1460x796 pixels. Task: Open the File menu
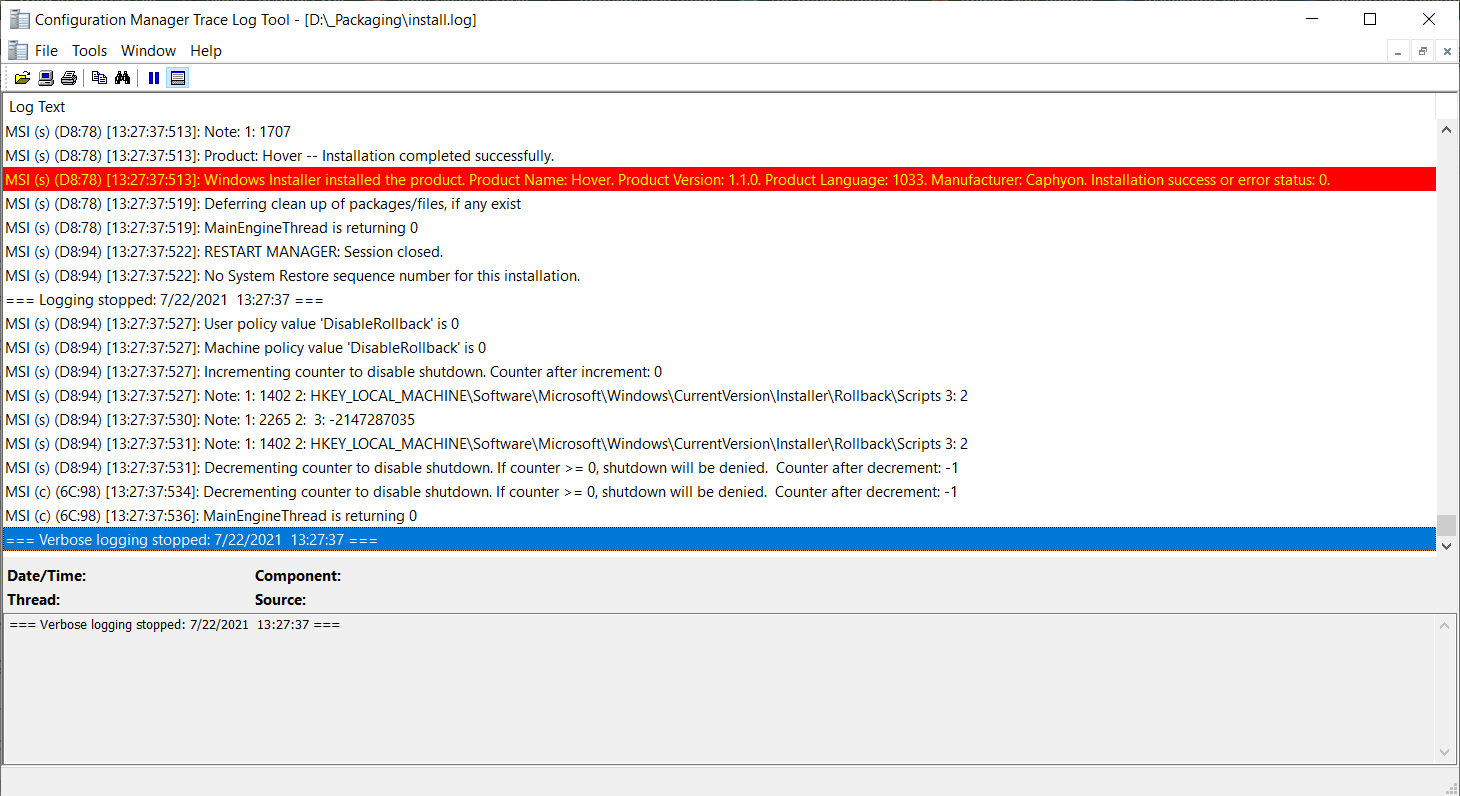(x=46, y=51)
